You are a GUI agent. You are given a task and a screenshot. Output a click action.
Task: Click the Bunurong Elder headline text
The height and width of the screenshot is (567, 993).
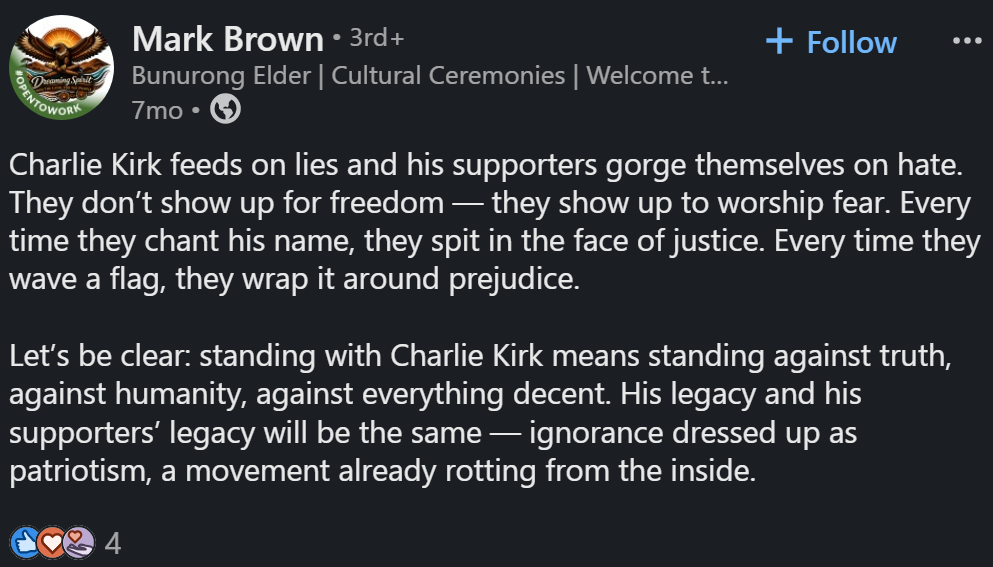pos(220,76)
